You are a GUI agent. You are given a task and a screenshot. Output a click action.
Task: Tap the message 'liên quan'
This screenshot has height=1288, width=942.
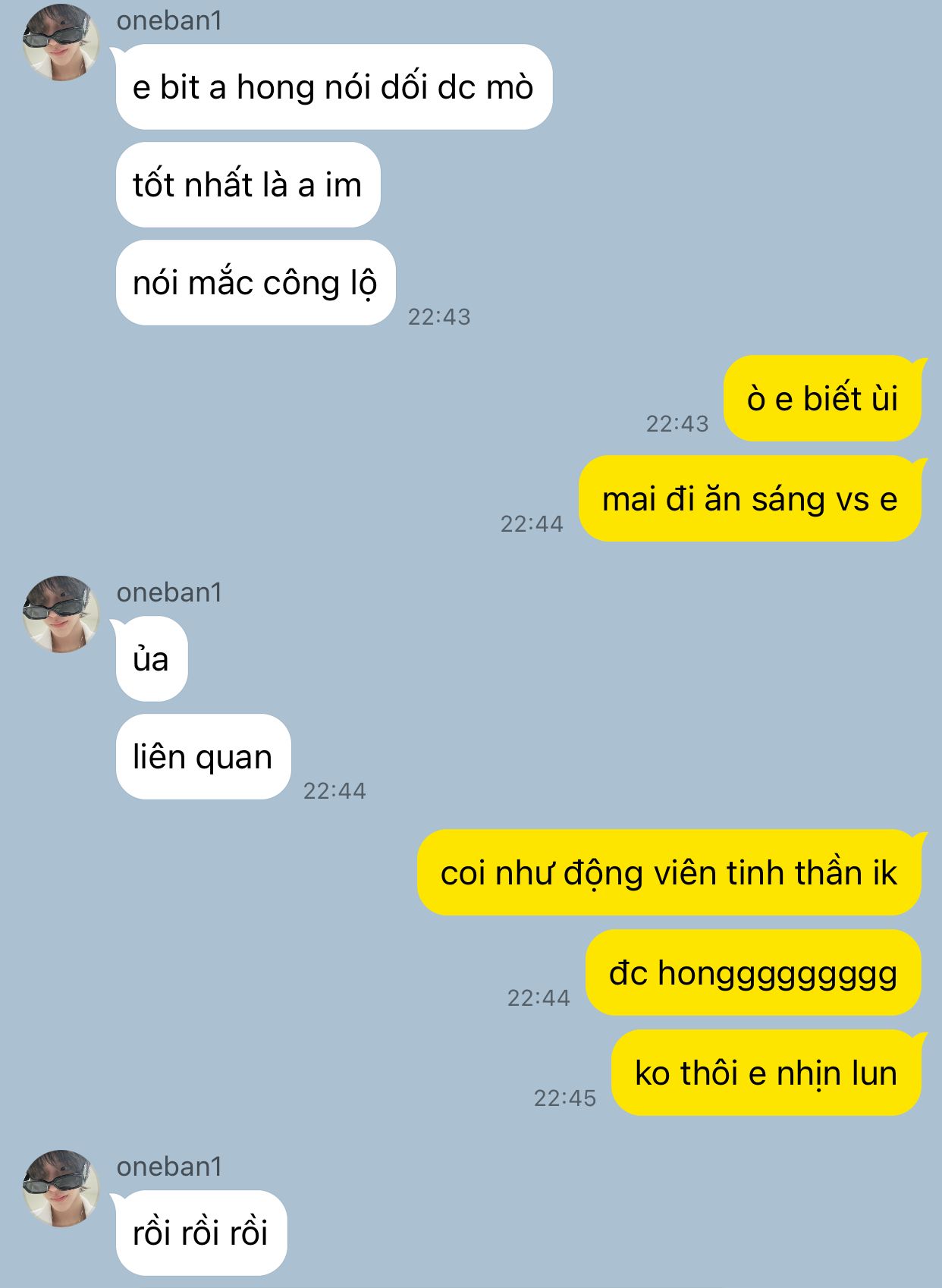[x=203, y=757]
